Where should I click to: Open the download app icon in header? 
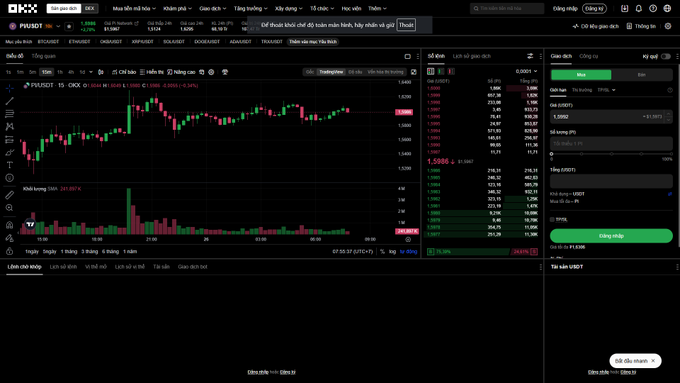coord(624,8)
